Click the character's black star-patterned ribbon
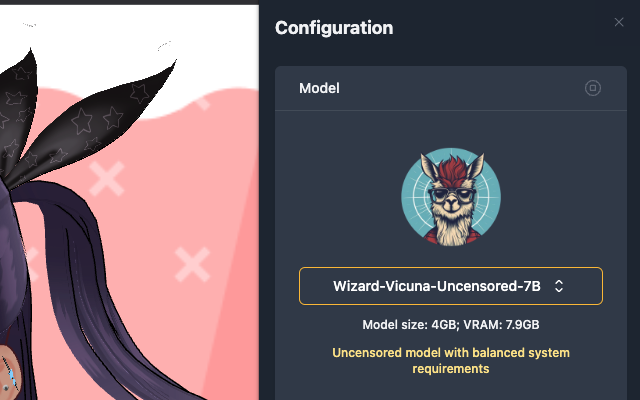Viewport: 640px width, 400px height. 60,110
